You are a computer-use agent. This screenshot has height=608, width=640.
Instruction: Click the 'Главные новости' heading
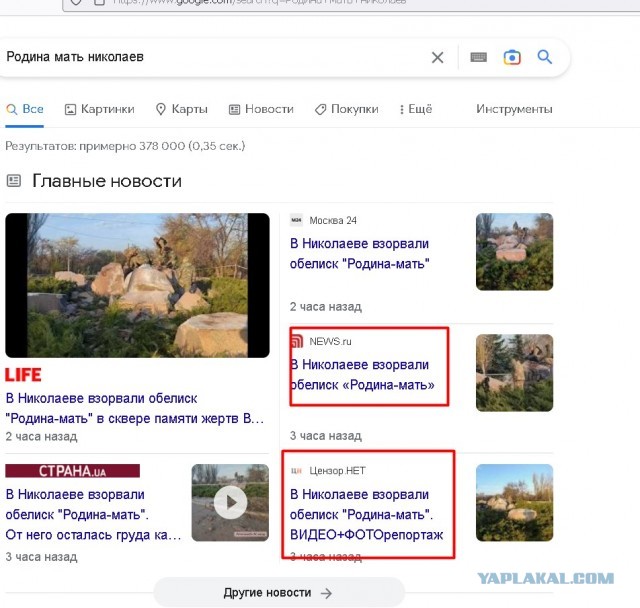click(107, 181)
